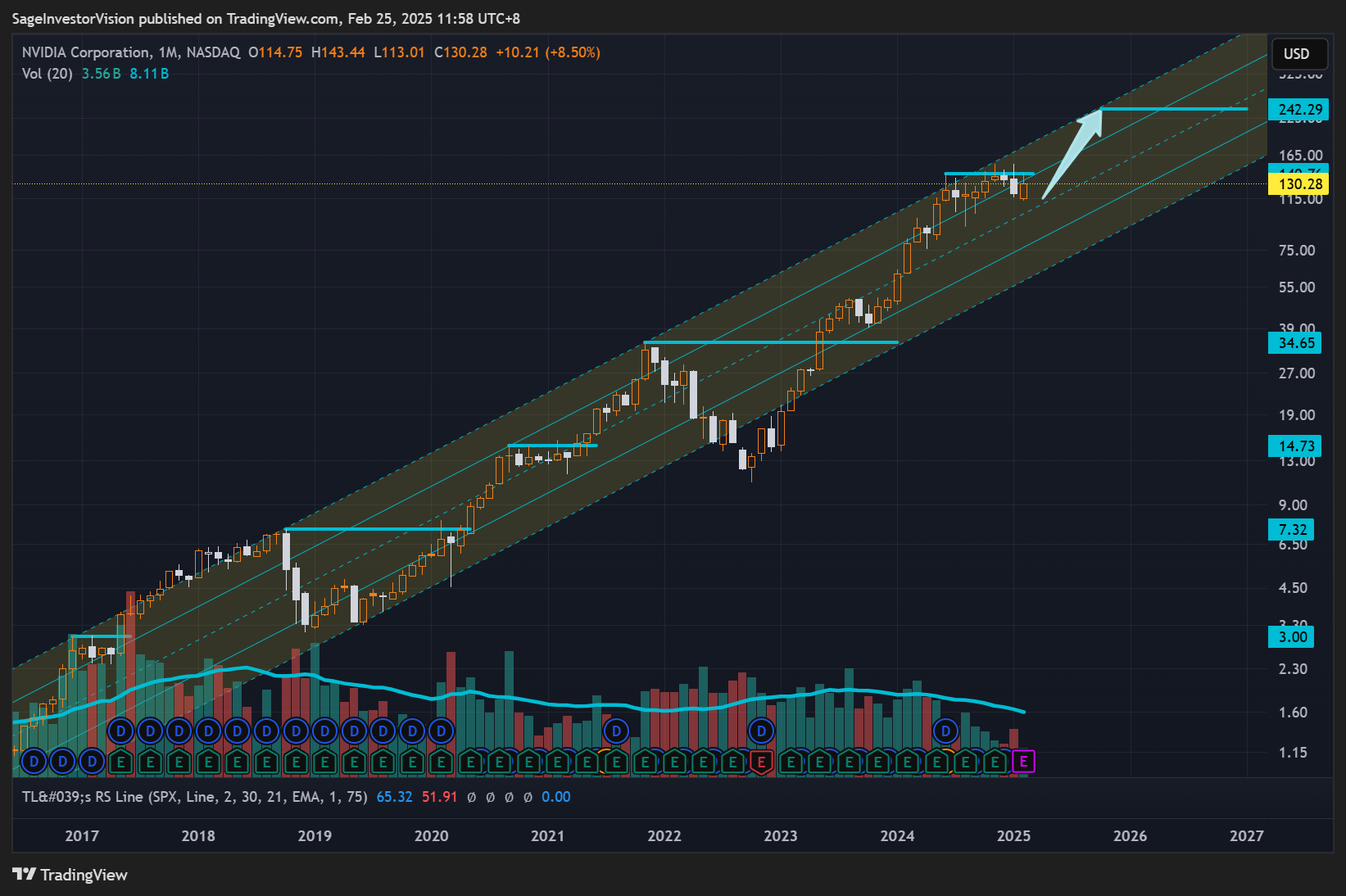Click the 2027 label on time axis
Viewport: 1346px width, 896px height.
[1247, 836]
